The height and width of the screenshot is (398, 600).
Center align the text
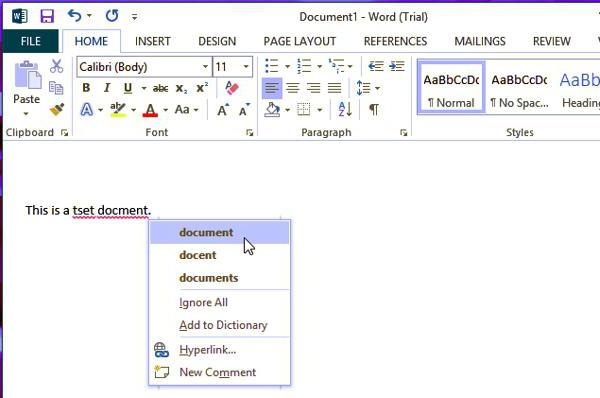293,88
